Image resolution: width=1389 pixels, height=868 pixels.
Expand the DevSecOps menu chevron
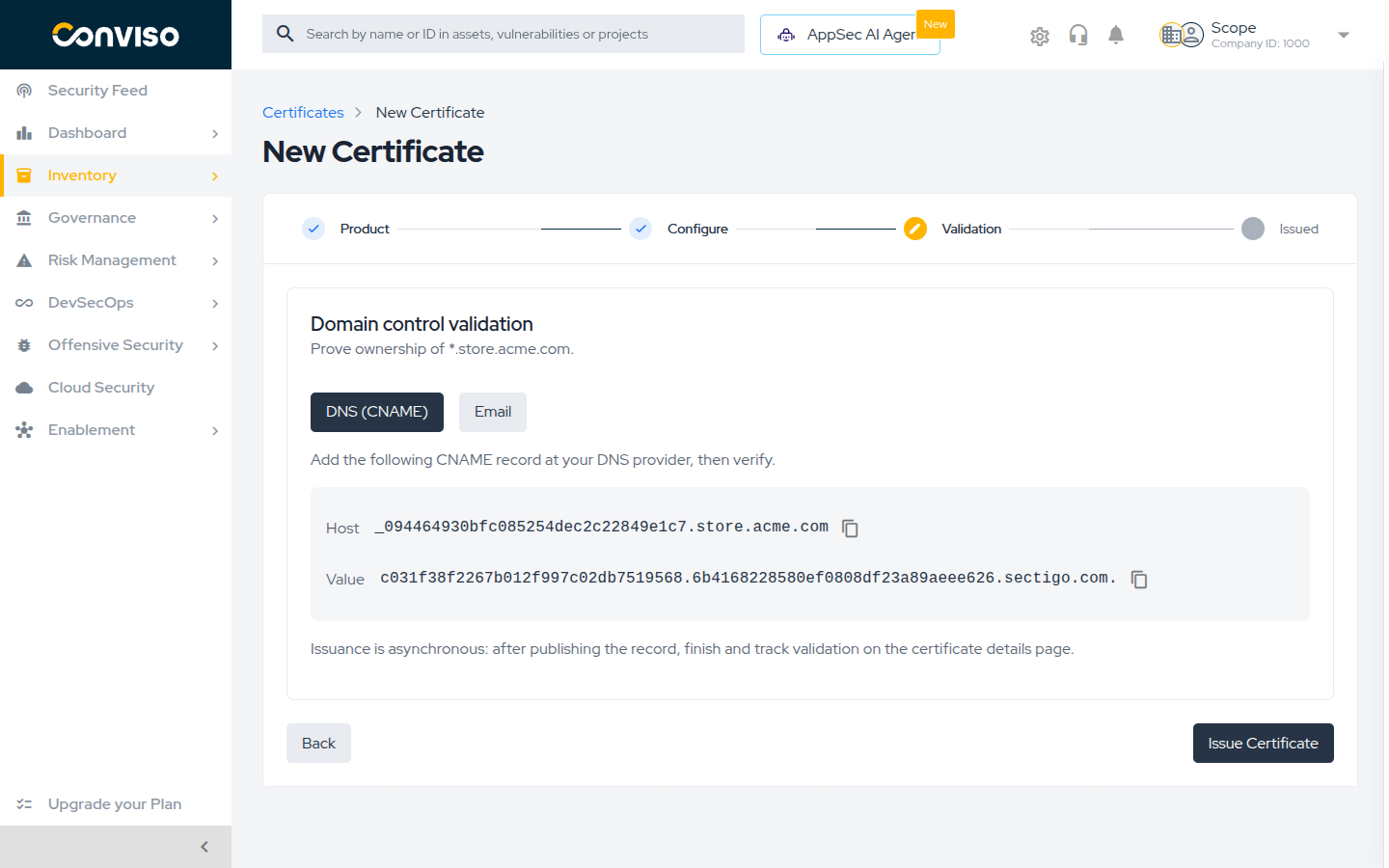click(215, 304)
